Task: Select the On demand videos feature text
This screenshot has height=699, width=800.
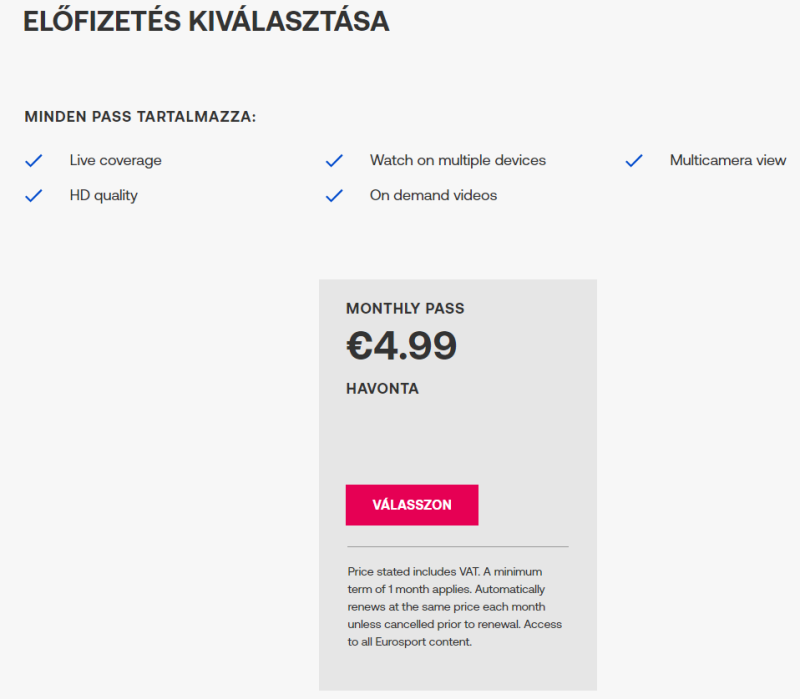Action: [x=433, y=196]
